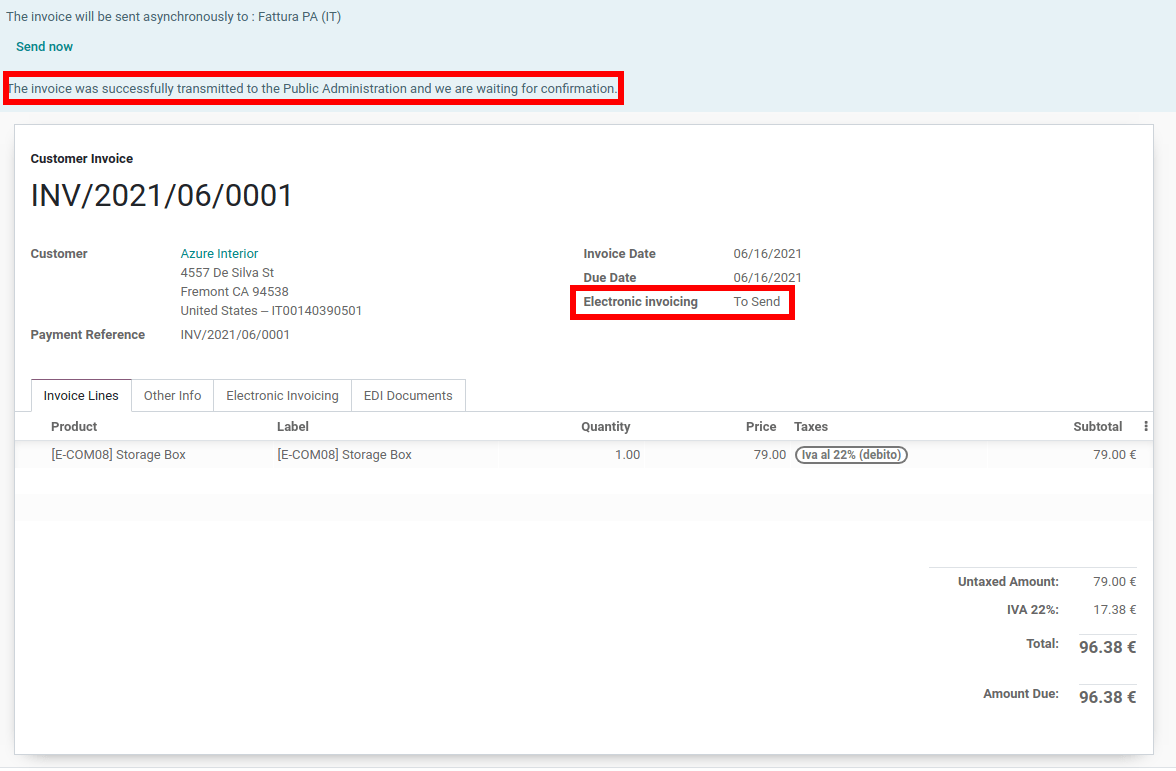
Task: Click the Invoice Date value 06/16/2021
Action: tap(767, 254)
